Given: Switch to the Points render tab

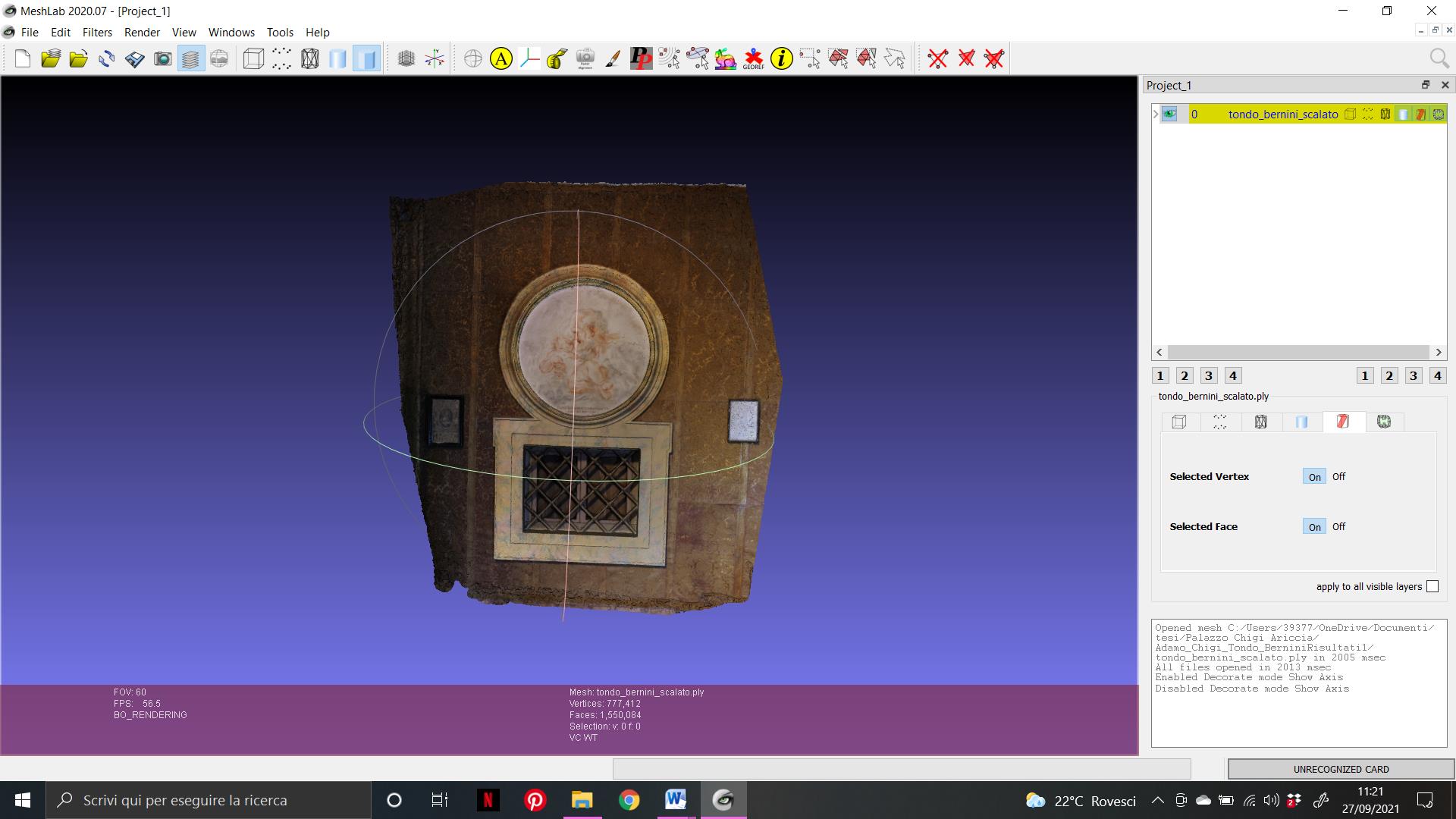Looking at the screenshot, I should point(1220,422).
